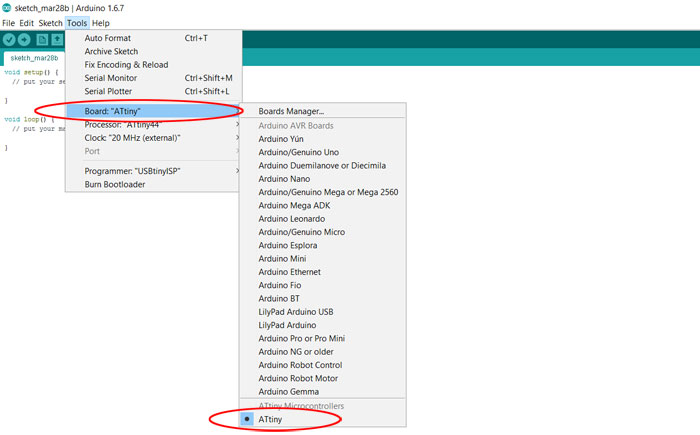This screenshot has width=700, height=435.
Task: Click the New sketch toolbar icon
Action: tap(42, 40)
